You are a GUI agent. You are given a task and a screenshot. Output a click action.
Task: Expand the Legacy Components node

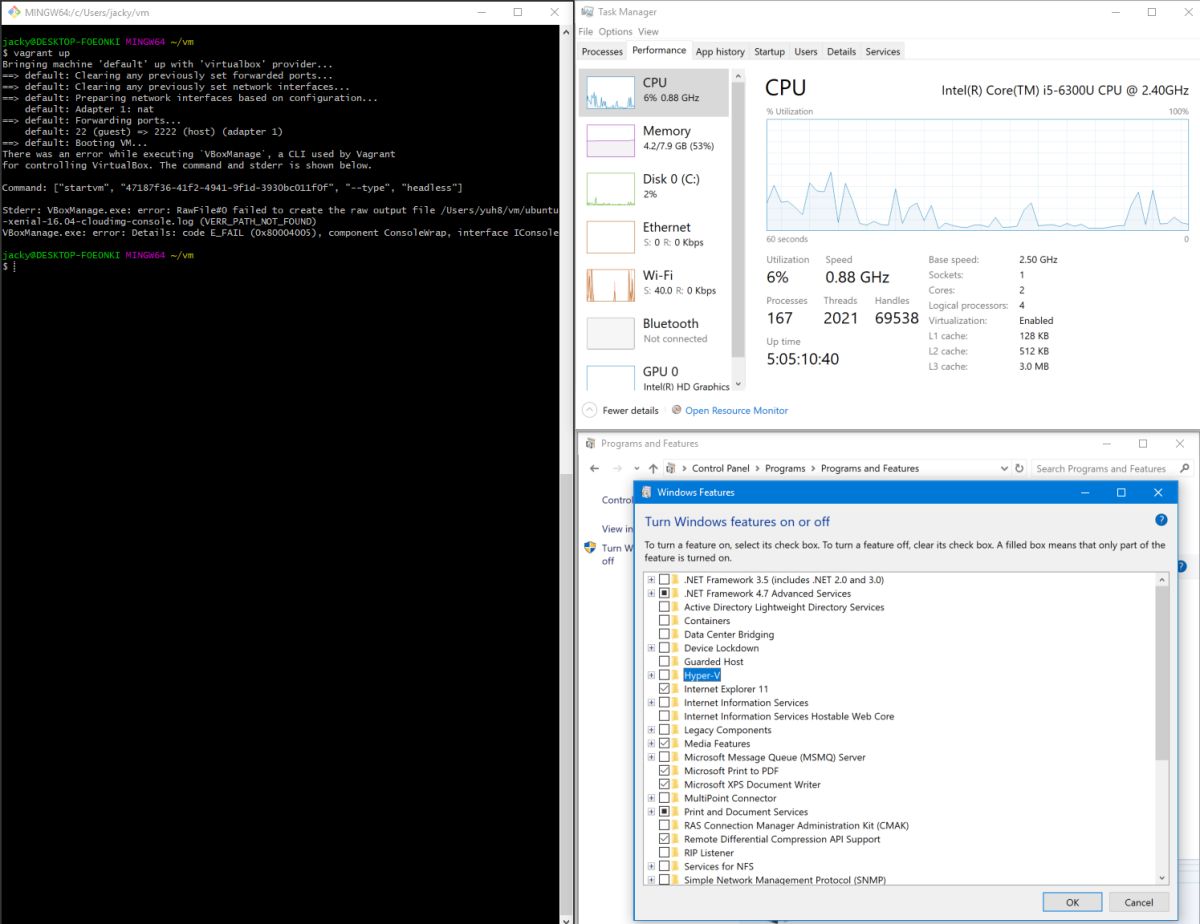tap(651, 730)
